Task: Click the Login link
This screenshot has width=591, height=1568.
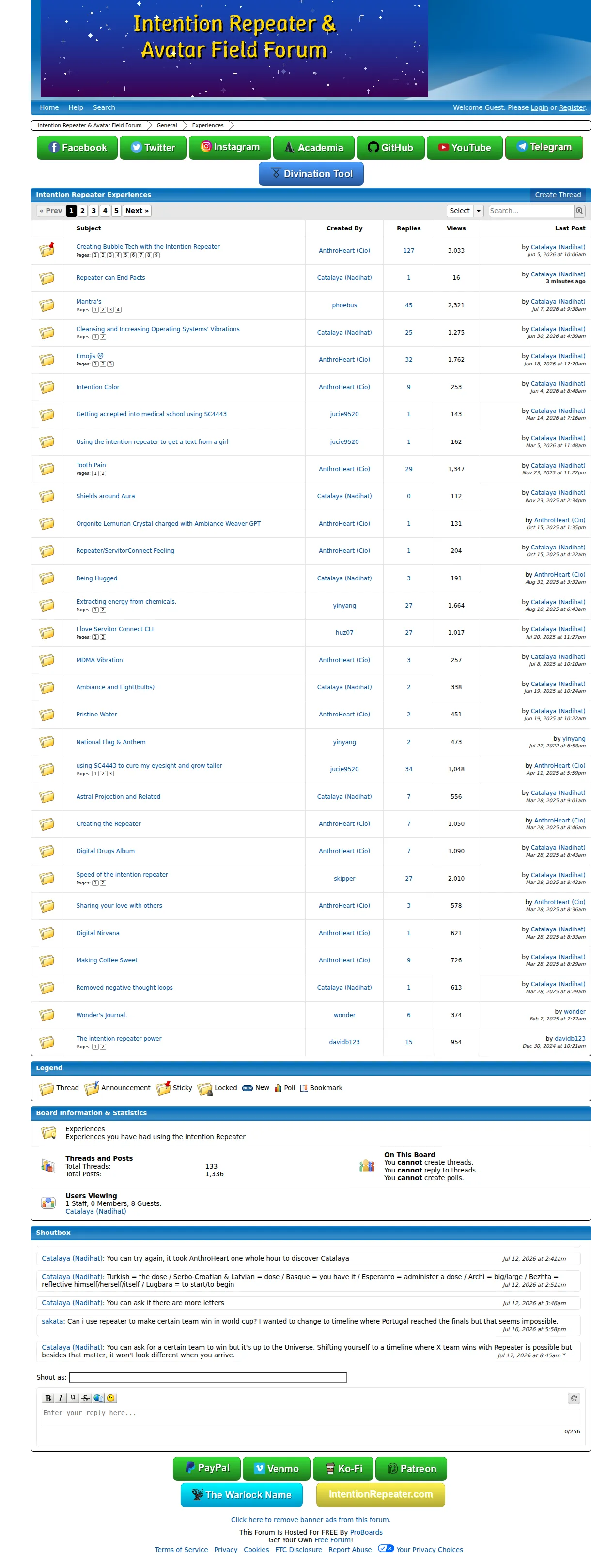Action: point(539,108)
